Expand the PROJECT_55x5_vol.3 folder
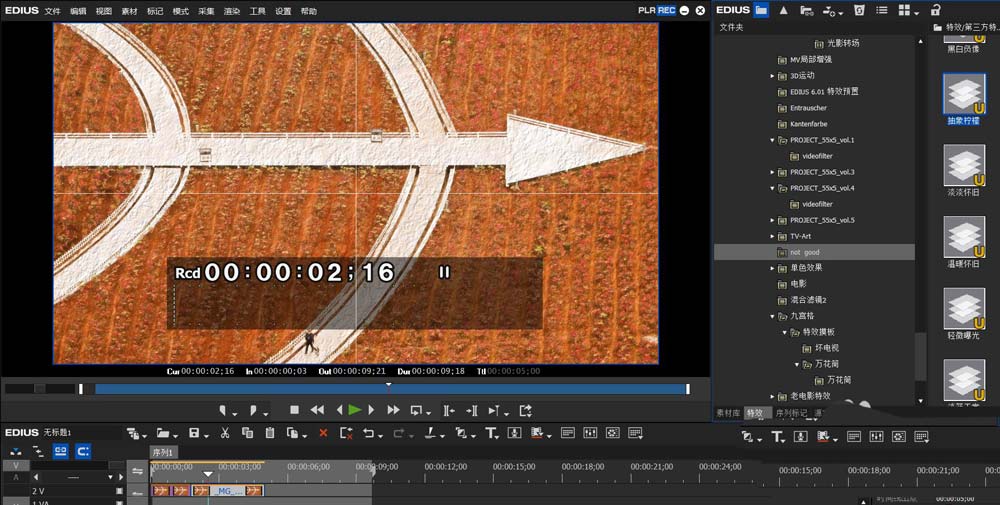 (x=772, y=172)
